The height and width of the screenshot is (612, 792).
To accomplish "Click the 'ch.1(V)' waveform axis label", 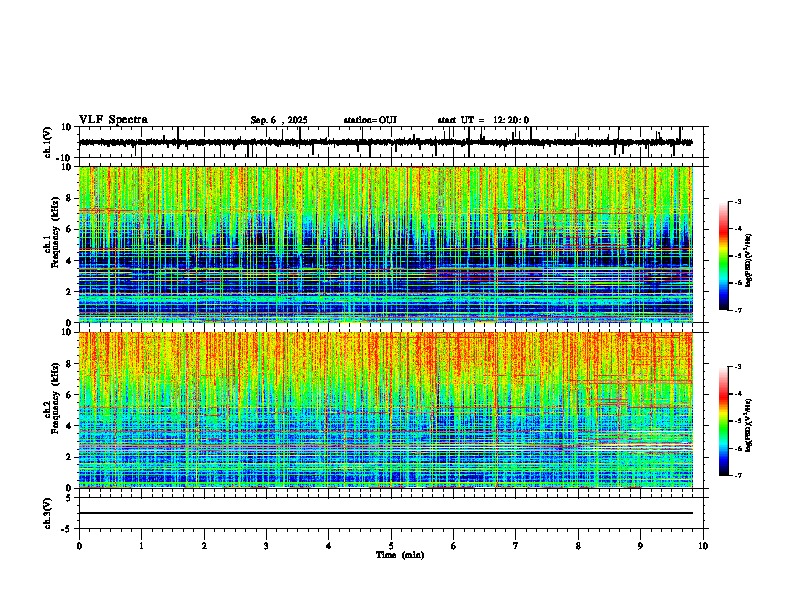I will tap(48, 142).
